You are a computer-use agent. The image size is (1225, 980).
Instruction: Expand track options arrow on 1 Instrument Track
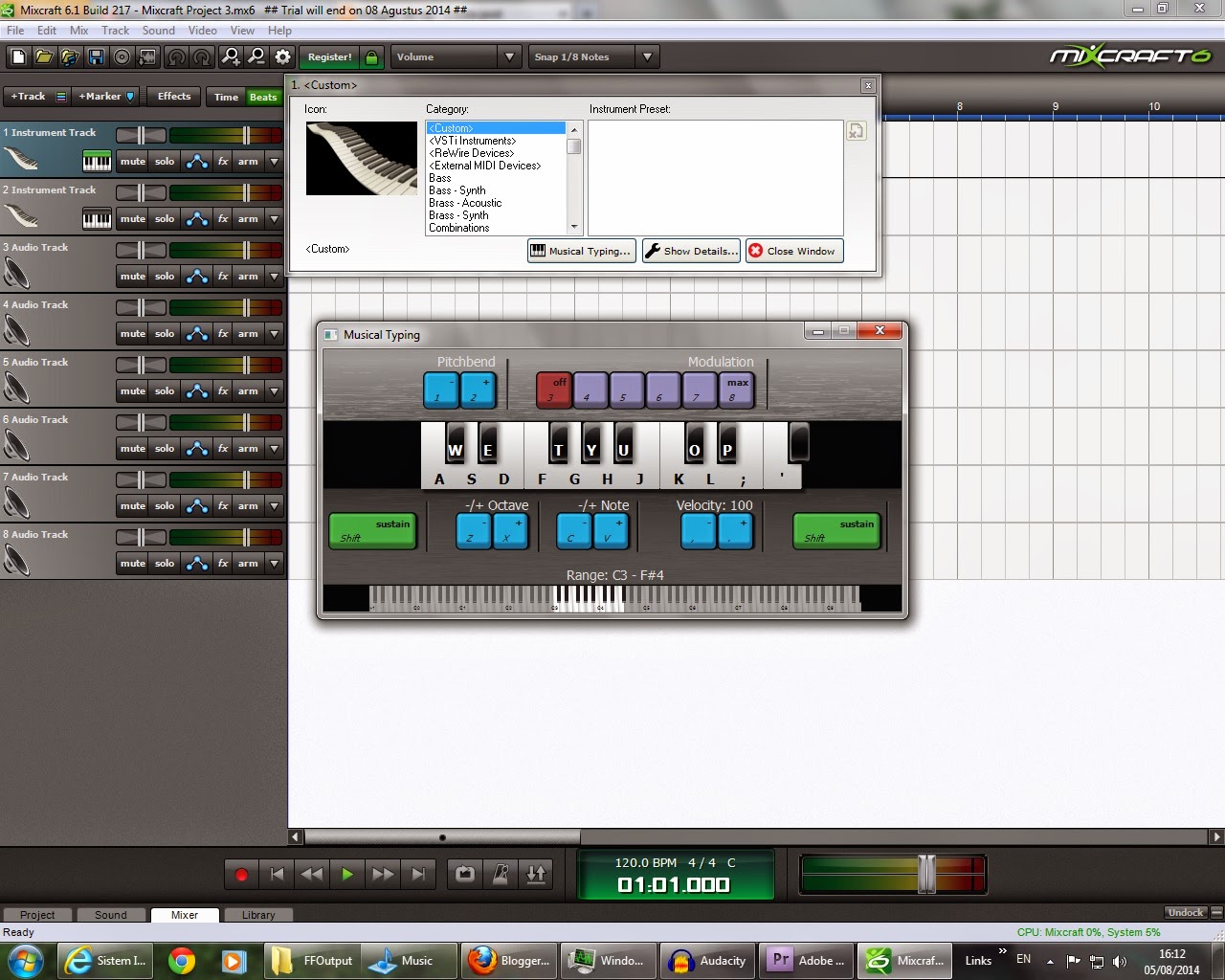click(274, 162)
